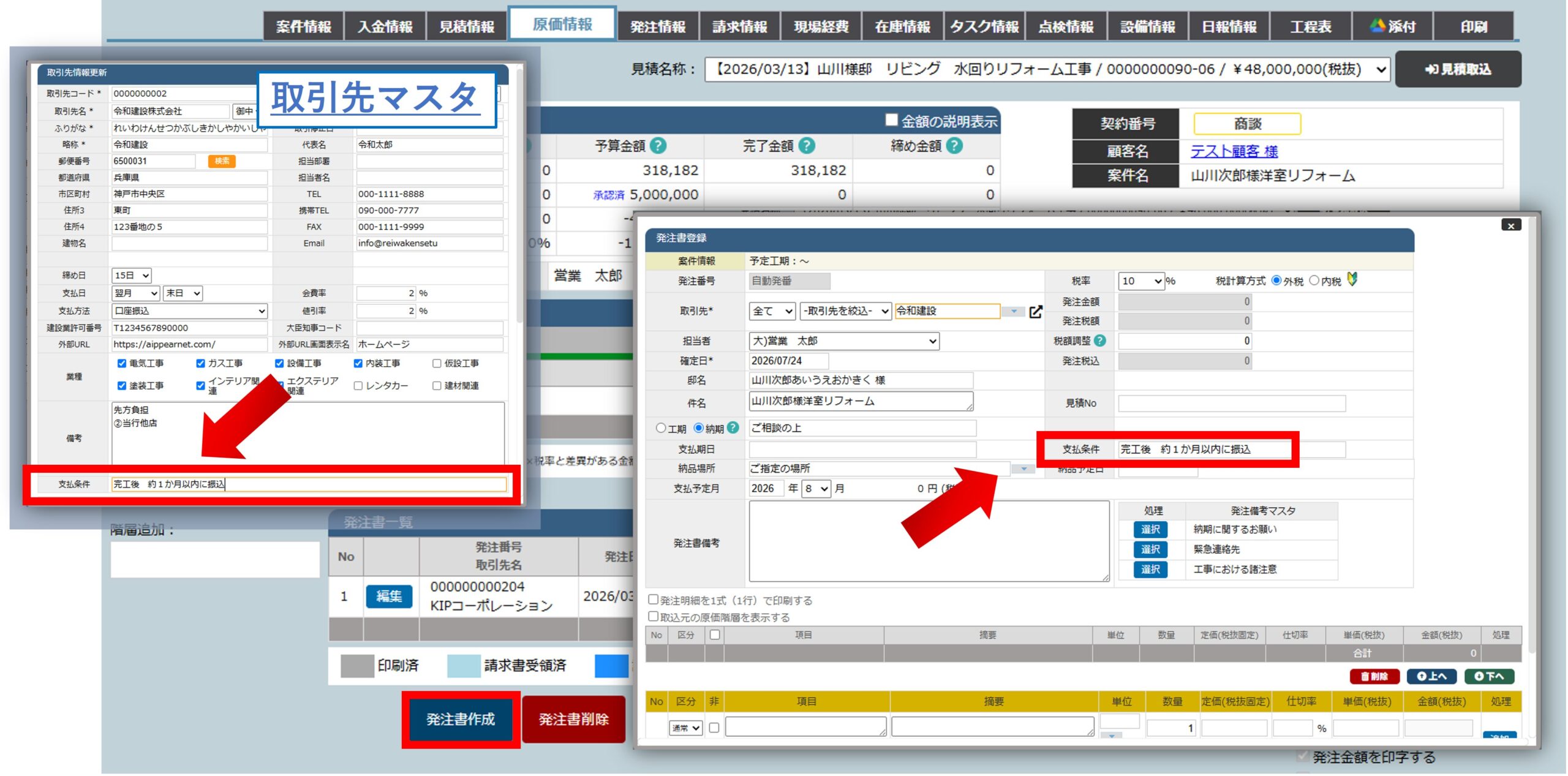This screenshot has width=1568, height=776.
Task: Click 見積取込 import button
Action: point(1458,69)
